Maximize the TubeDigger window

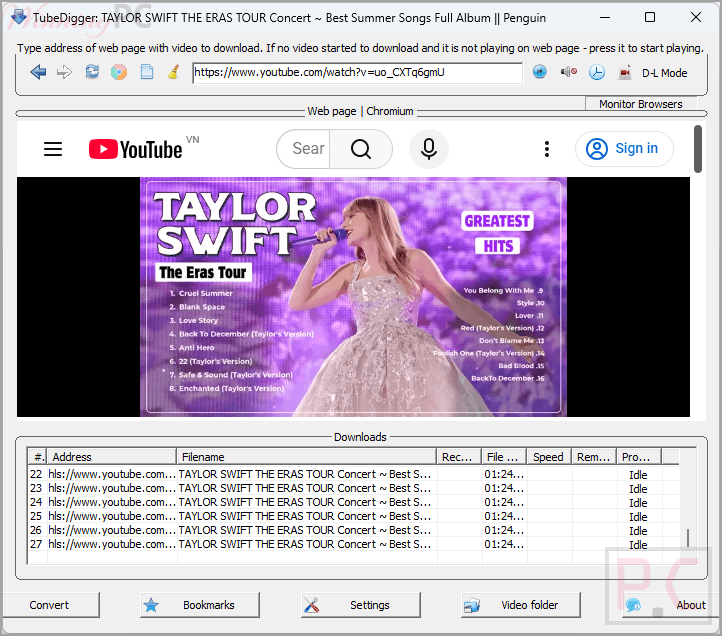[x=650, y=18]
